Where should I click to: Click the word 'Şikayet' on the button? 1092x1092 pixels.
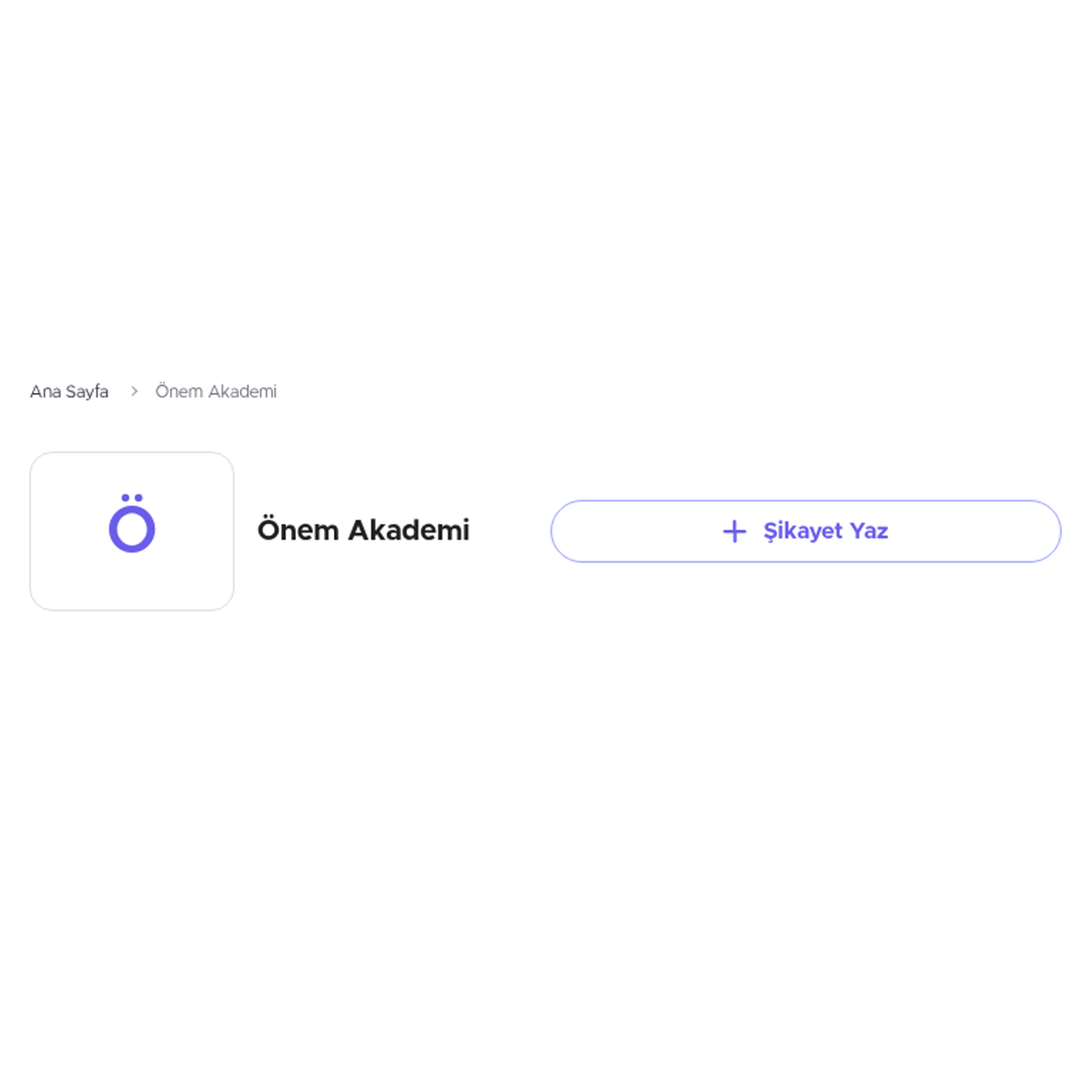803,531
